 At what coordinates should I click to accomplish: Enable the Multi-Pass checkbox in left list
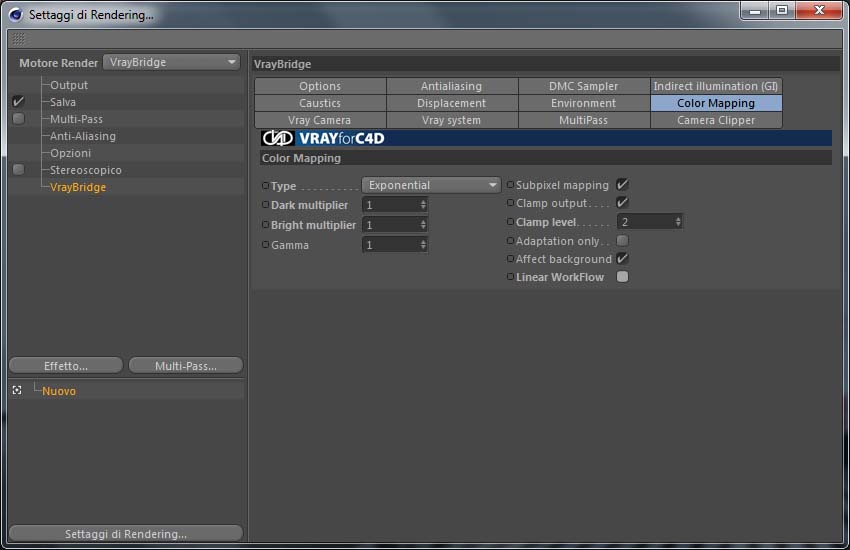click(x=18, y=118)
